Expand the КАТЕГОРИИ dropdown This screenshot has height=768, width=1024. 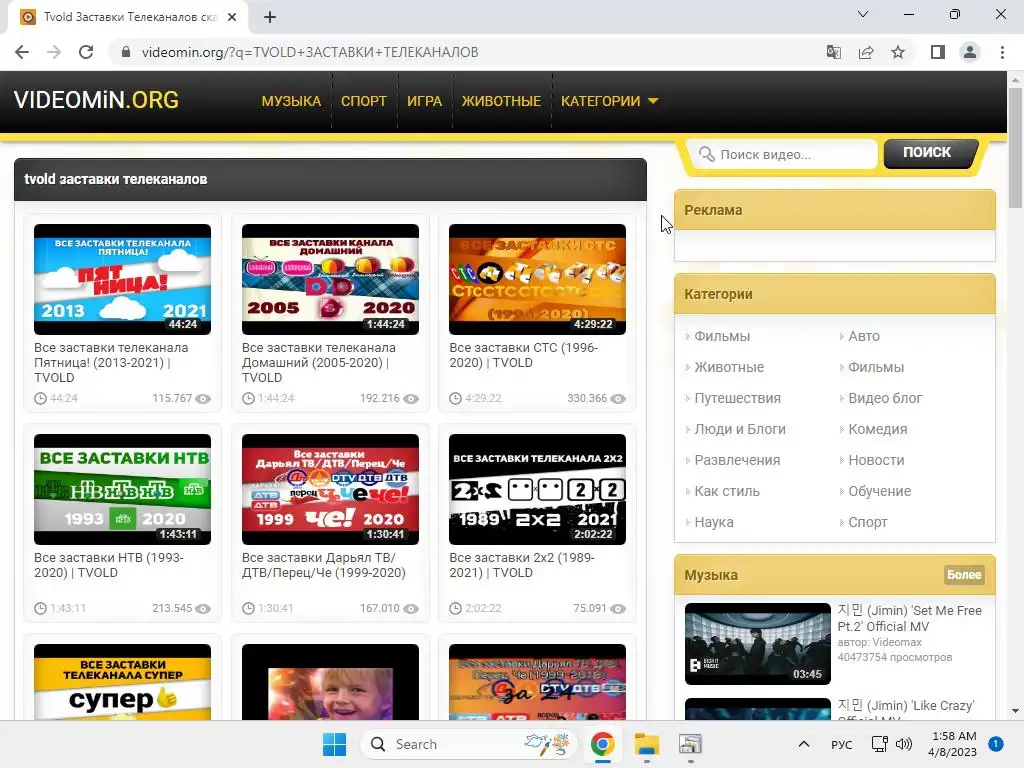coord(609,101)
